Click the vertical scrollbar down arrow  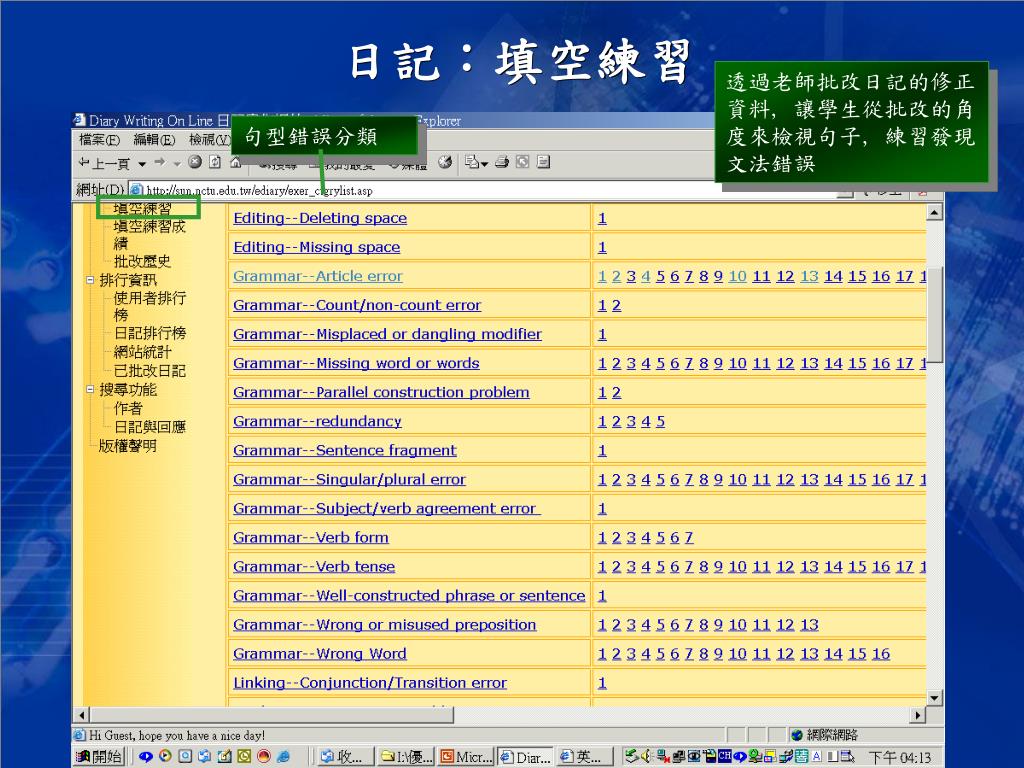pyautogui.click(x=935, y=698)
